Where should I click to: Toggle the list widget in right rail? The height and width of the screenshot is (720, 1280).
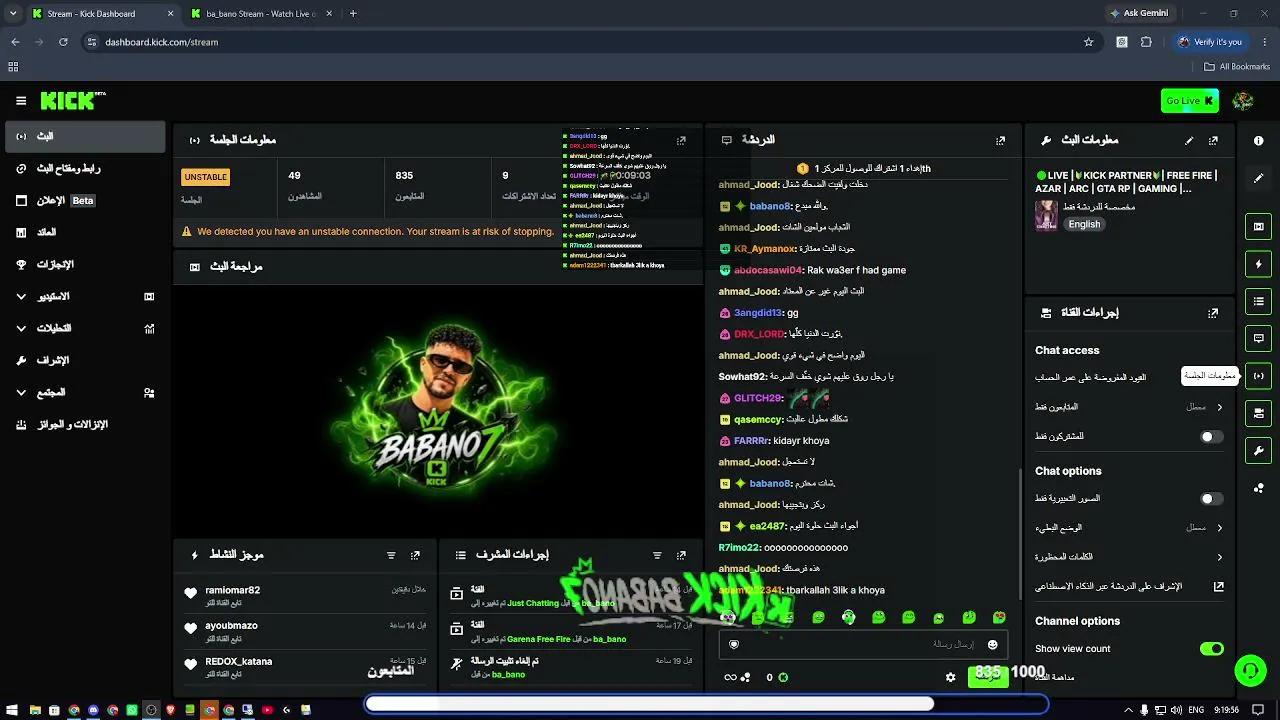pyautogui.click(x=1258, y=301)
